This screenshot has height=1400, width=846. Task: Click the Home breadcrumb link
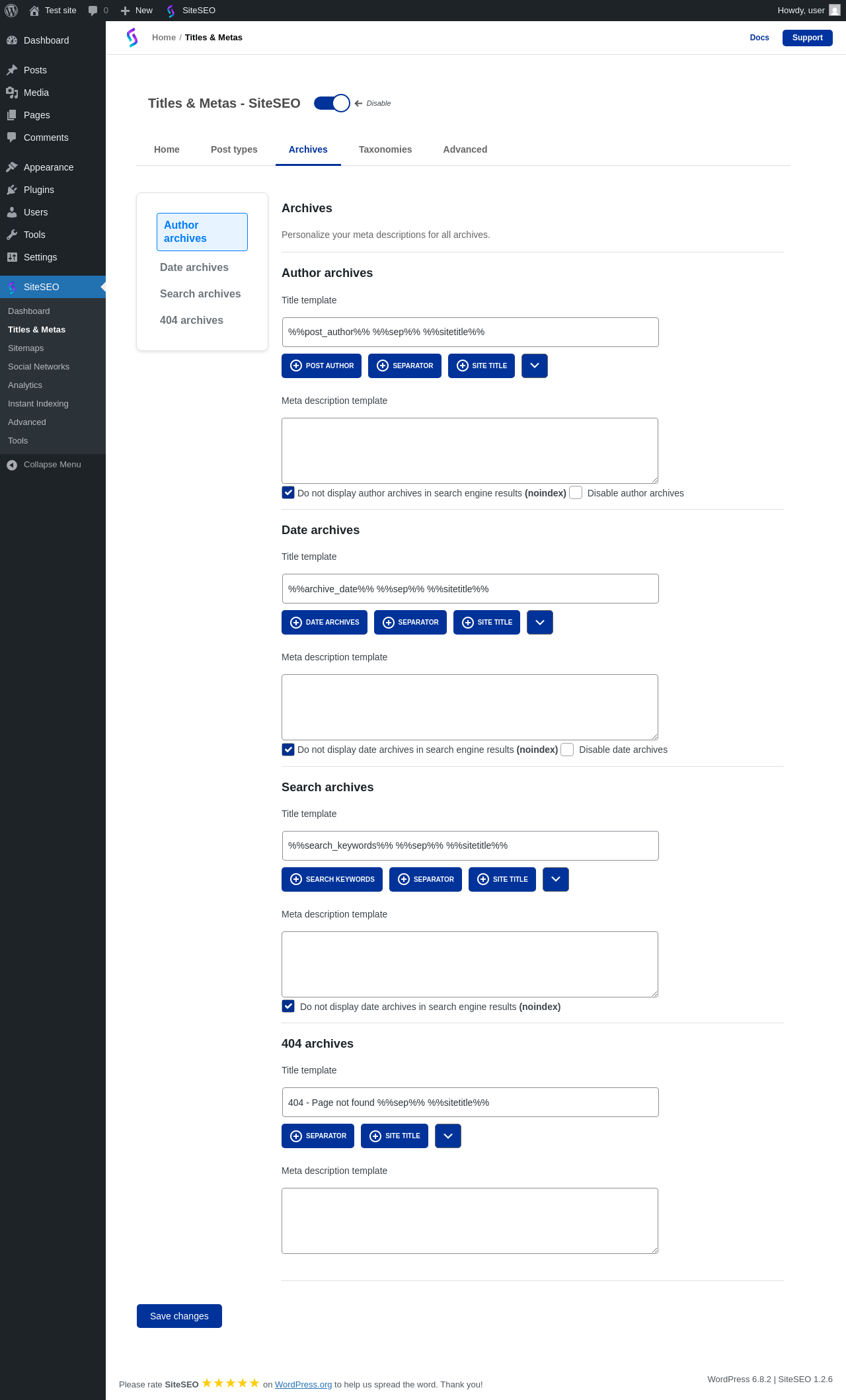pos(164,38)
